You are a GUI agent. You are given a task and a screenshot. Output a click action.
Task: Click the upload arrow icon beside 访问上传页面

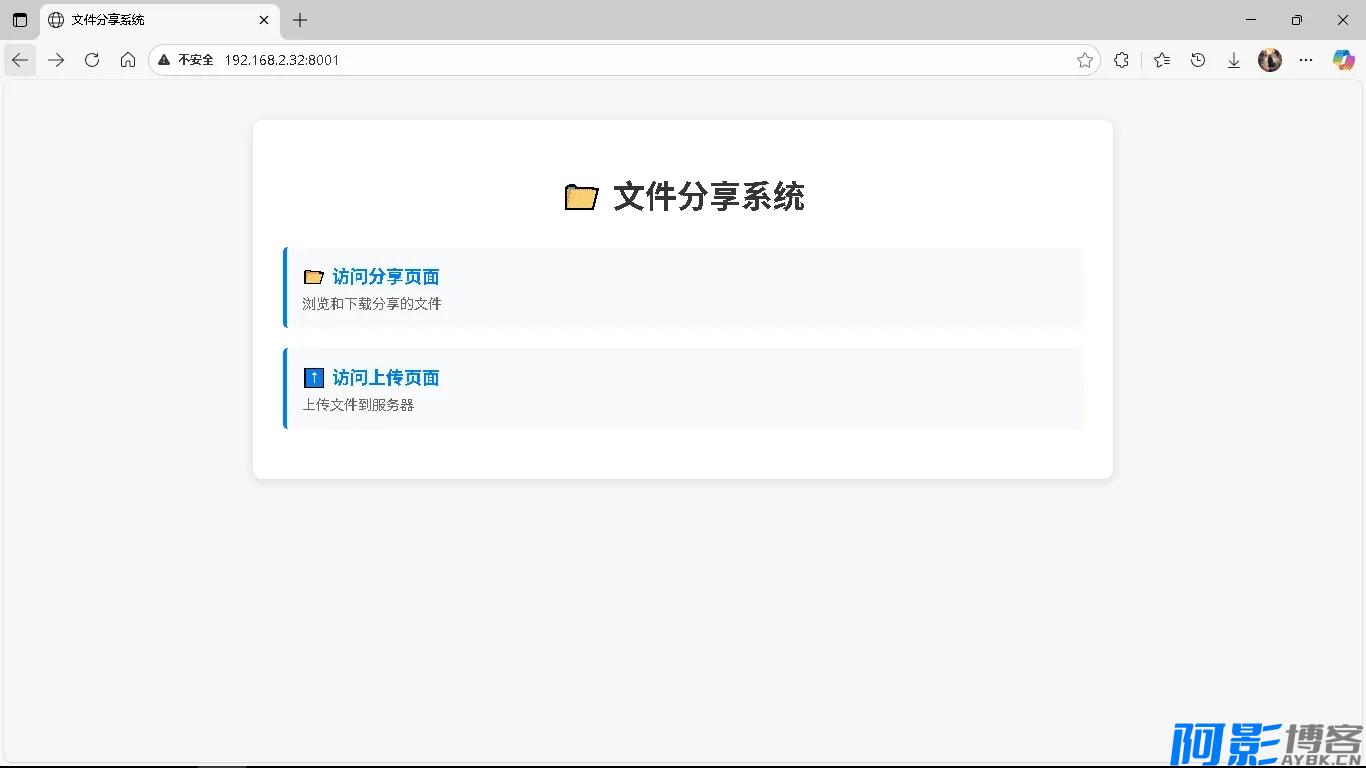tap(313, 377)
